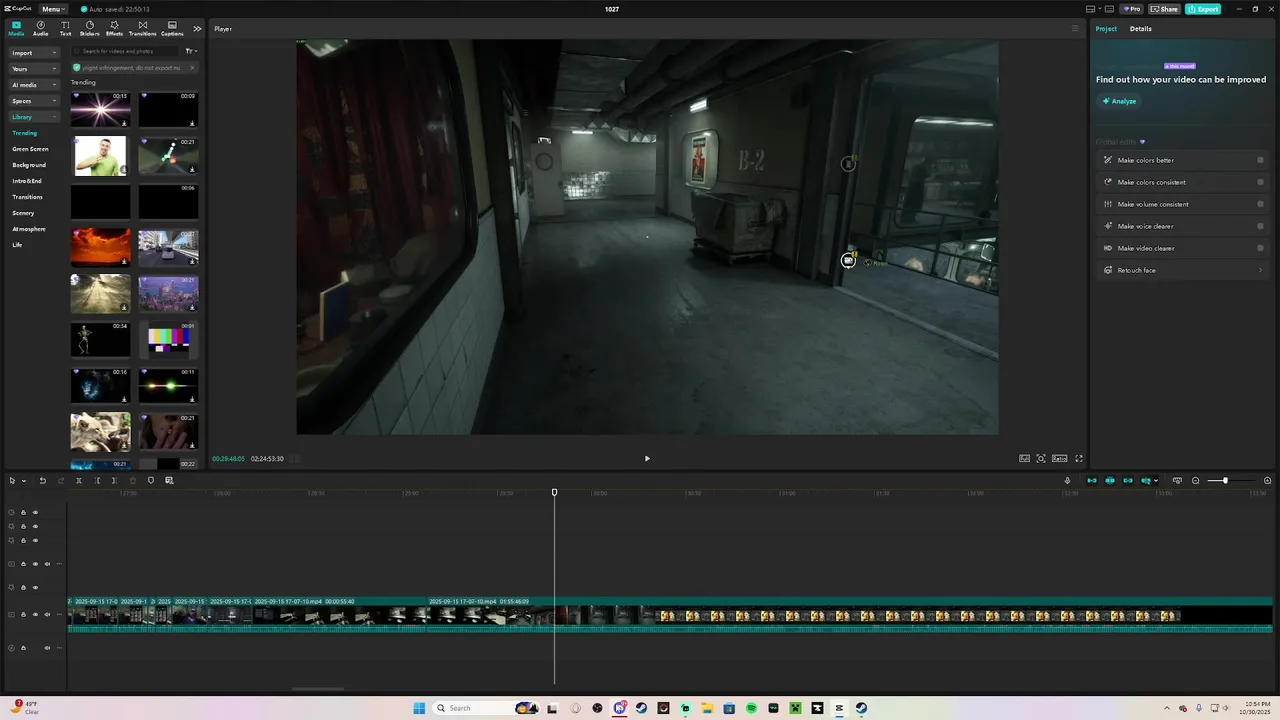Switch to the Details tab

[1141, 28]
